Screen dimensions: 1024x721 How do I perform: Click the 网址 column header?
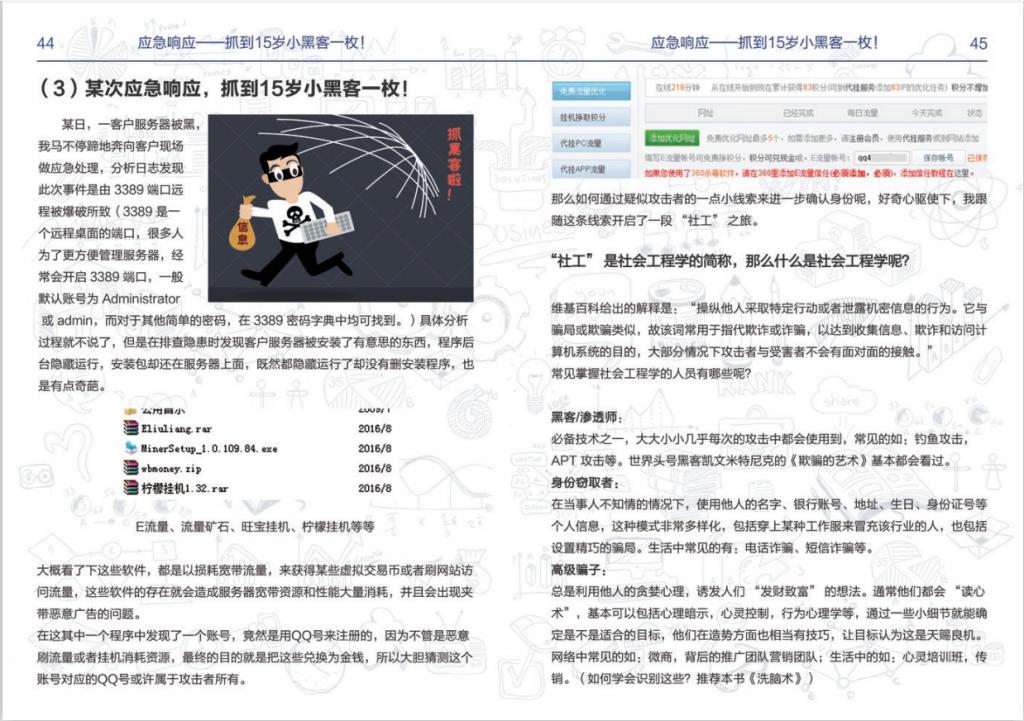(x=705, y=113)
